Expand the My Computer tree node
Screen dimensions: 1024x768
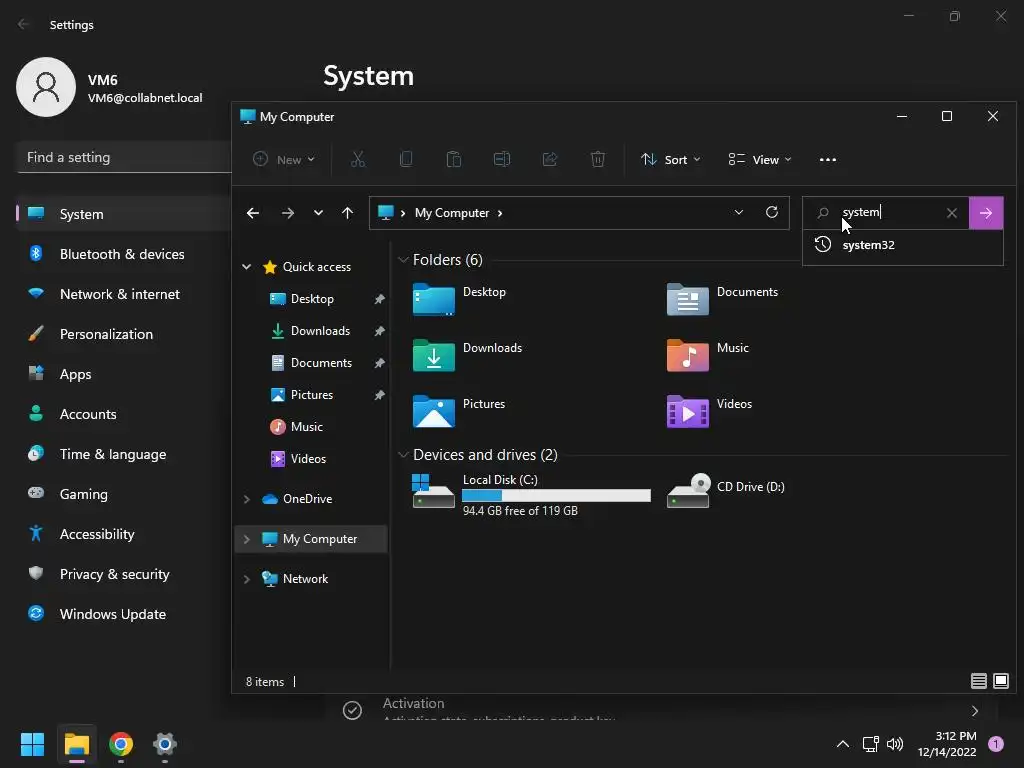pos(247,539)
